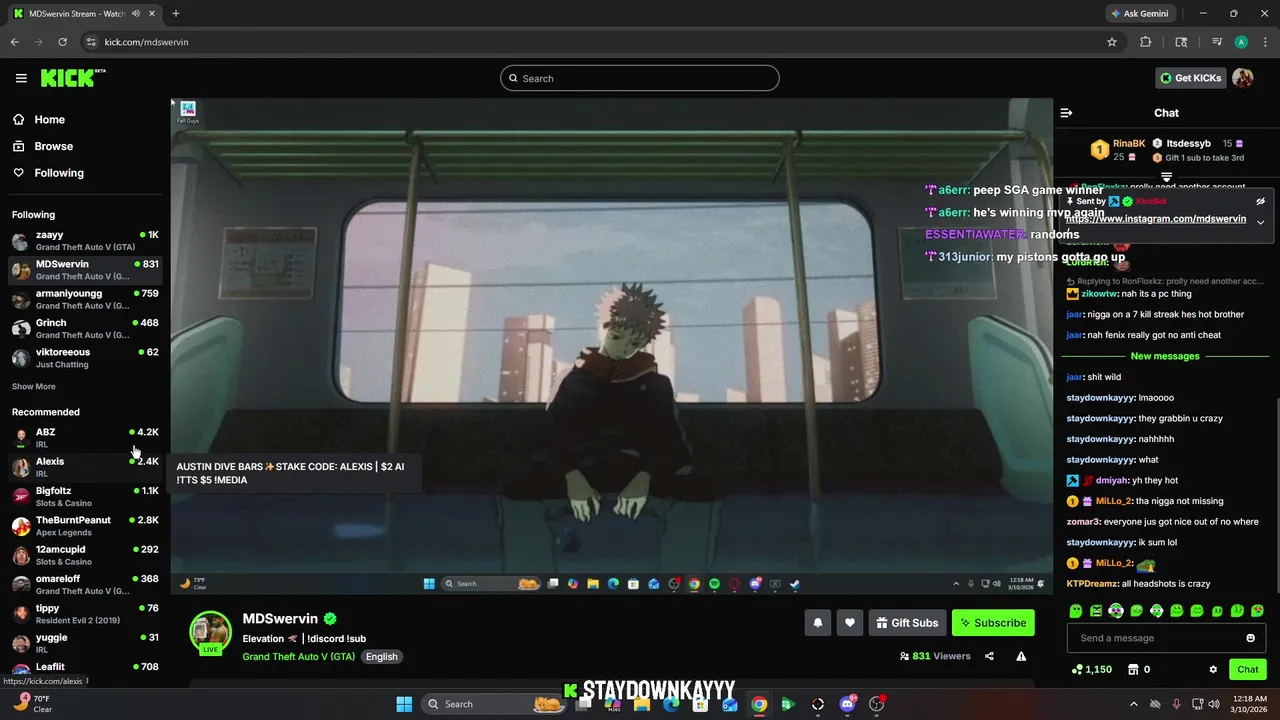The width and height of the screenshot is (1280, 720).
Task: Click the kick.com/MDSwervin address bar
Action: [x=600, y=42]
